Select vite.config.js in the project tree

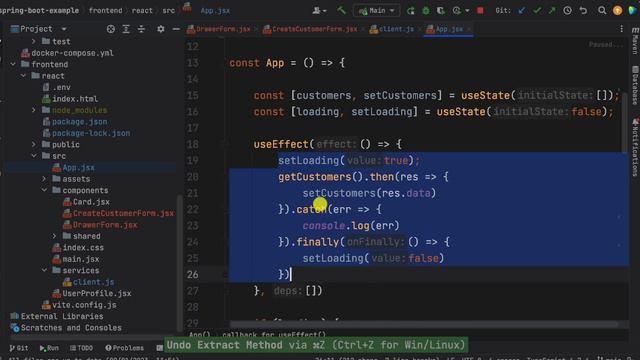pos(84,304)
